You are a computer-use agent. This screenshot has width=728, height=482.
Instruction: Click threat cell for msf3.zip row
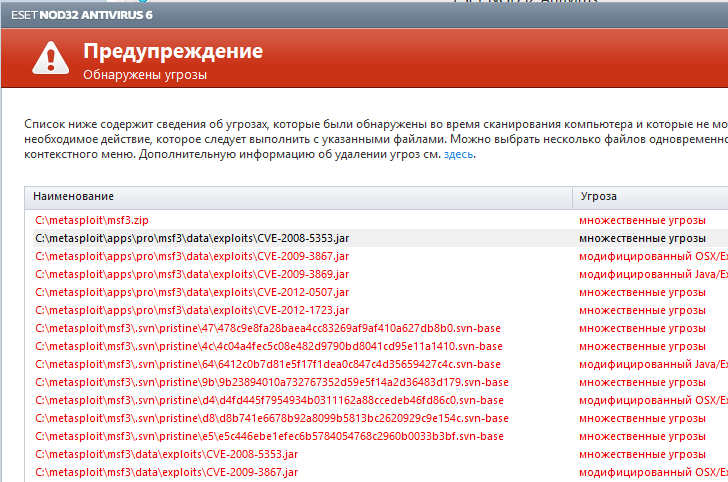642,221
